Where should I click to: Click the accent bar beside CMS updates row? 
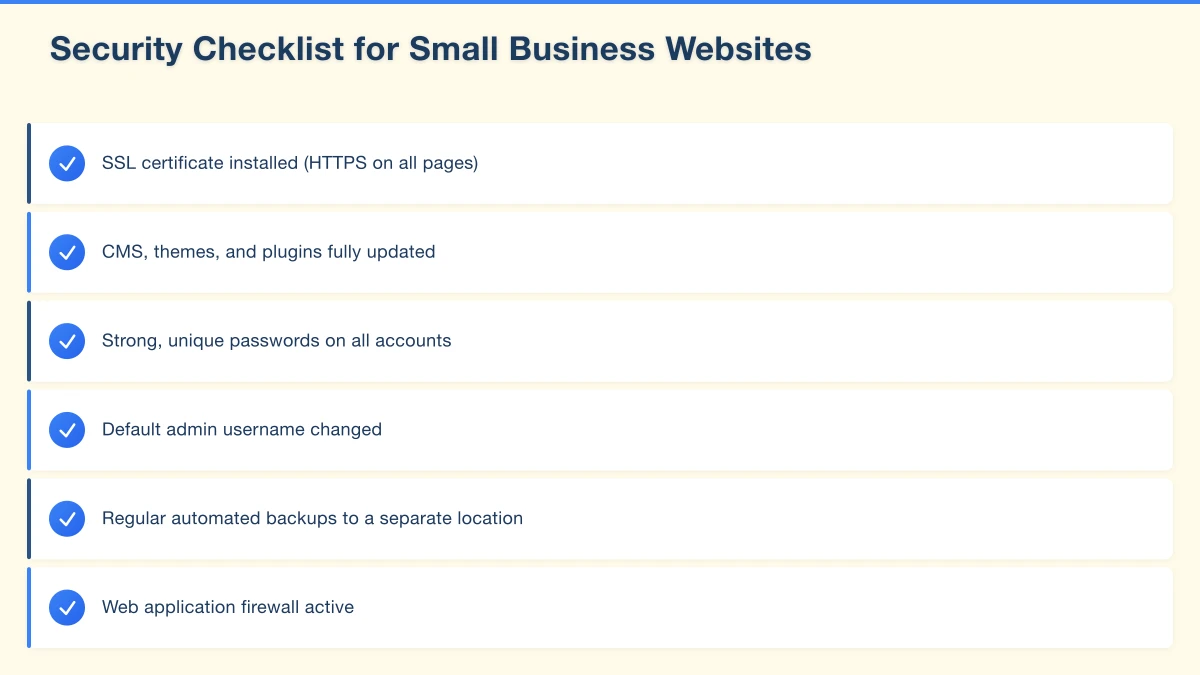click(x=29, y=252)
